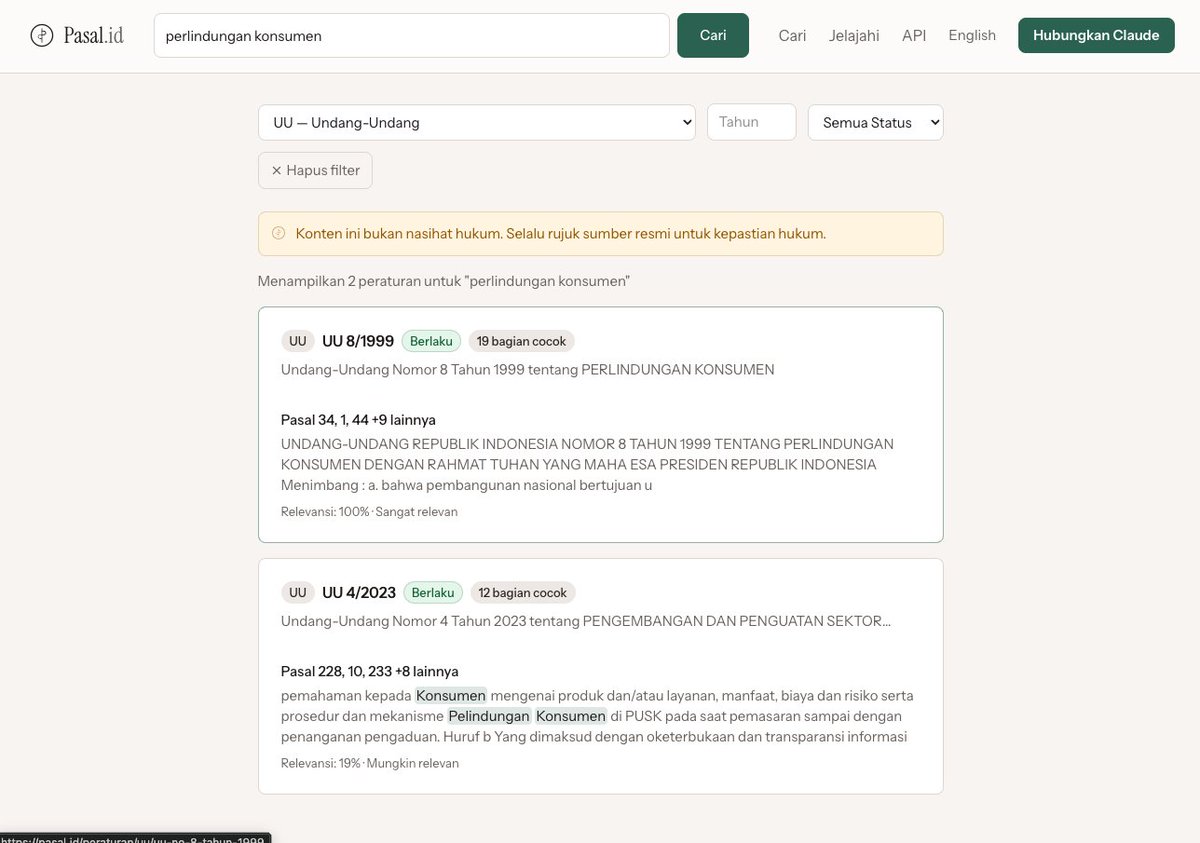This screenshot has width=1200, height=843.
Task: Click the Berlaku badge on UU 4/2023
Action: tap(433, 592)
